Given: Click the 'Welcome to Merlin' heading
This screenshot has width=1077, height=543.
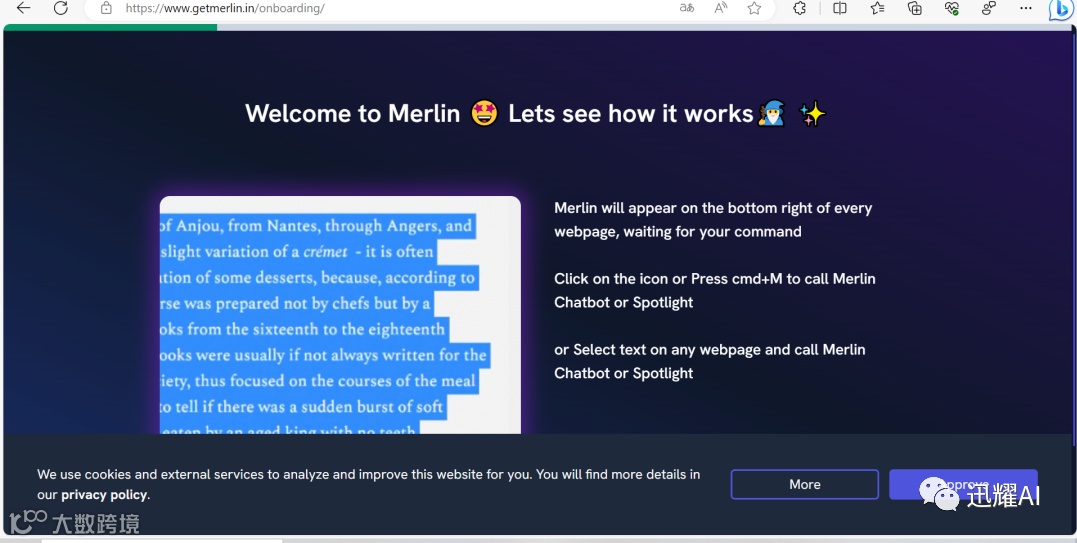Looking at the screenshot, I should [536, 113].
